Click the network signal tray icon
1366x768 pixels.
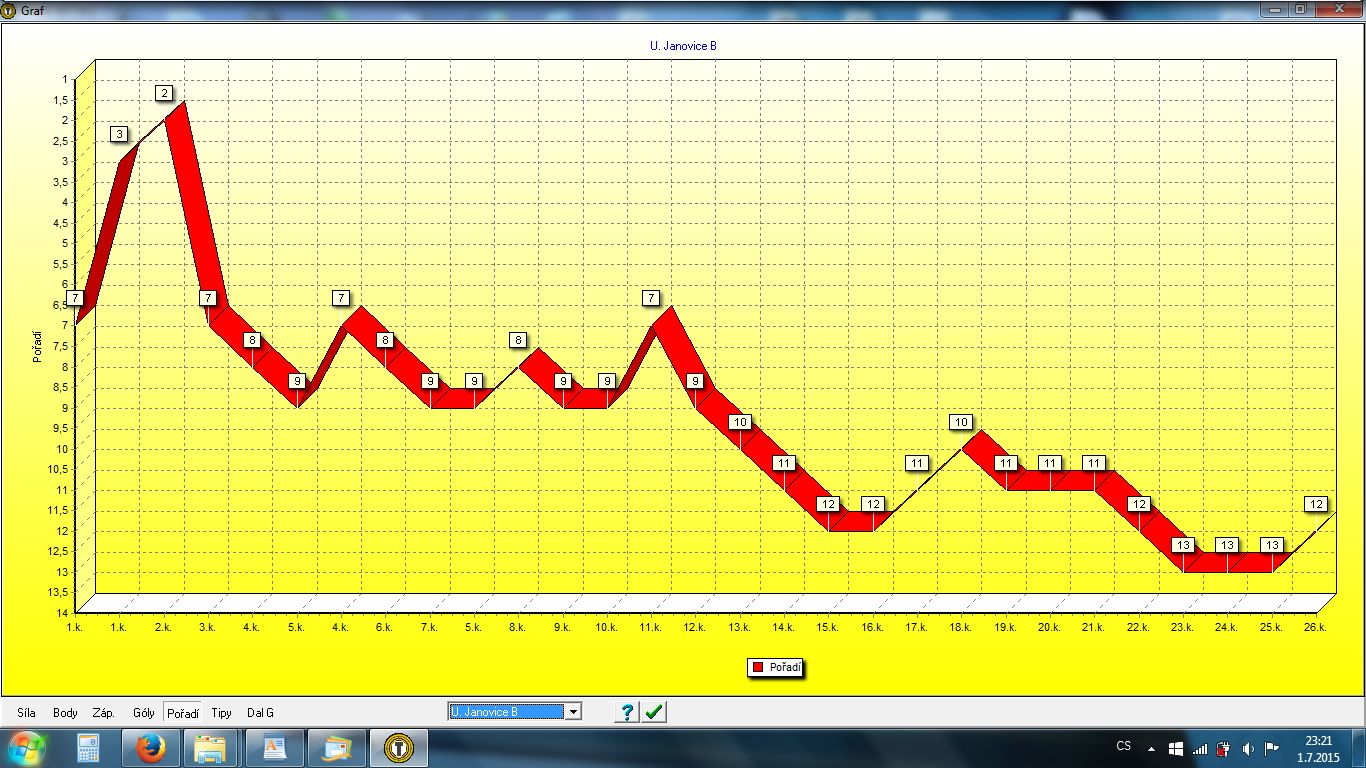pyautogui.click(x=1200, y=748)
